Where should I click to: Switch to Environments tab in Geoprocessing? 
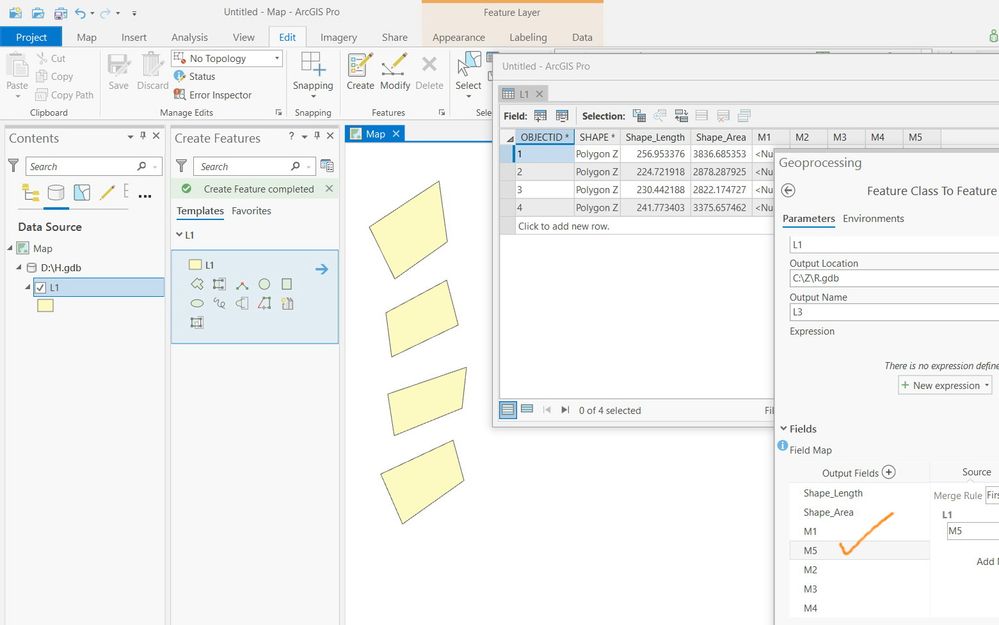point(873,219)
